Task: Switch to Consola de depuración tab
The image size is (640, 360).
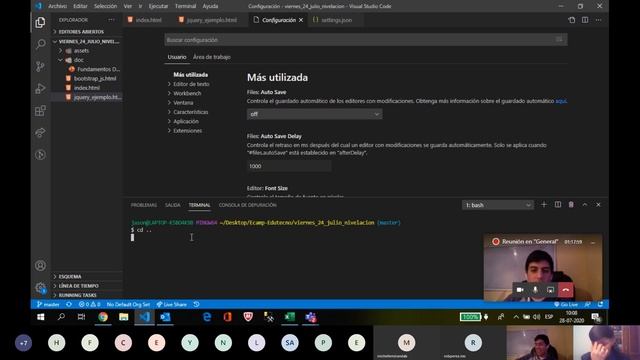Action: coord(247,205)
